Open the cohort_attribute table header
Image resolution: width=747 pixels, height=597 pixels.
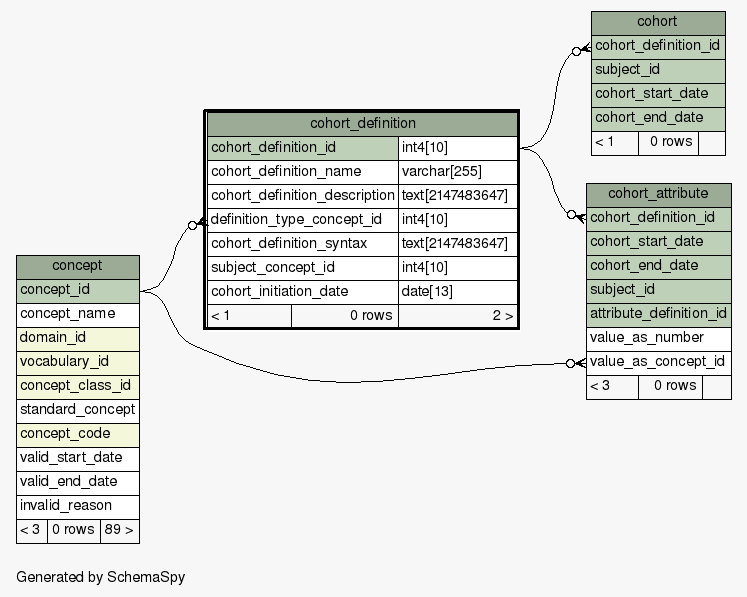658,193
